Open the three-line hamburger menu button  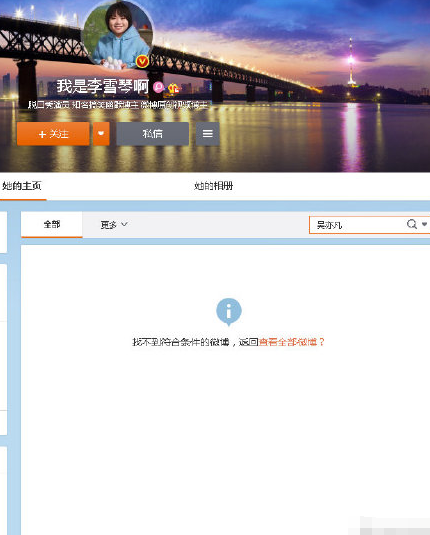(207, 134)
